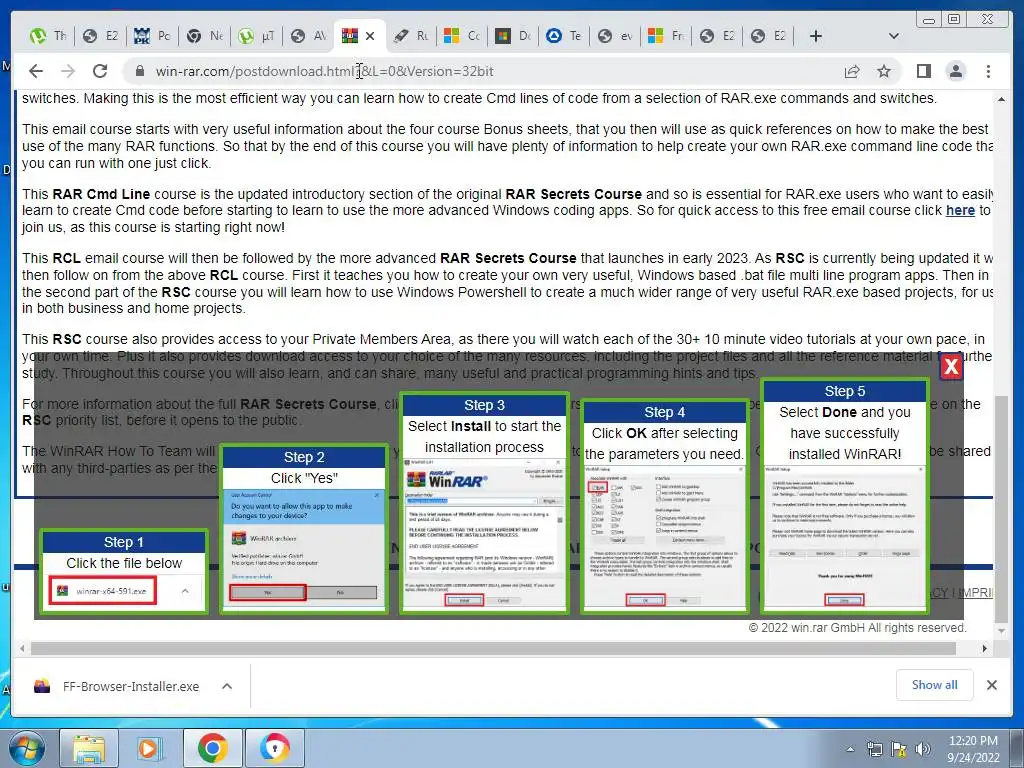This screenshot has width=1024, height=768.
Task: Switch to the "AV" tab
Action: pos(308,36)
